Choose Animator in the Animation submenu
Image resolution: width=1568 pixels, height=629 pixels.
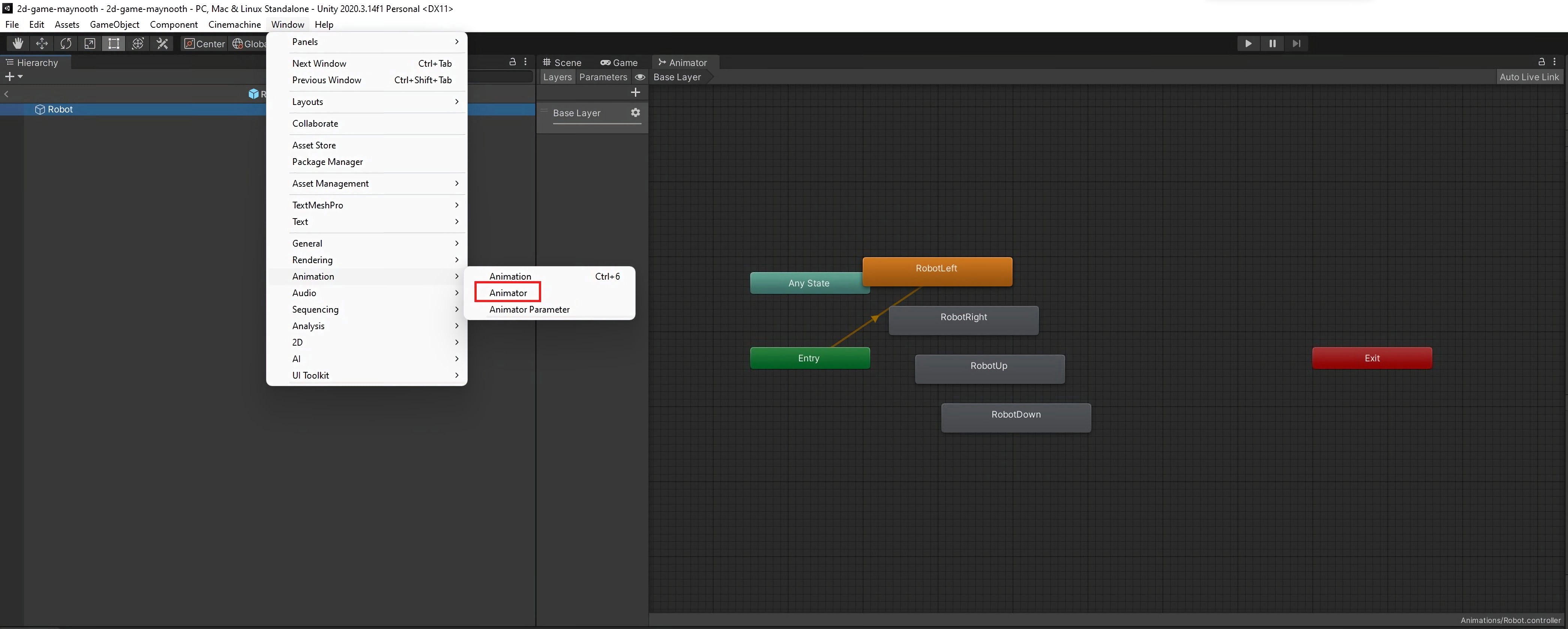(550, 293)
